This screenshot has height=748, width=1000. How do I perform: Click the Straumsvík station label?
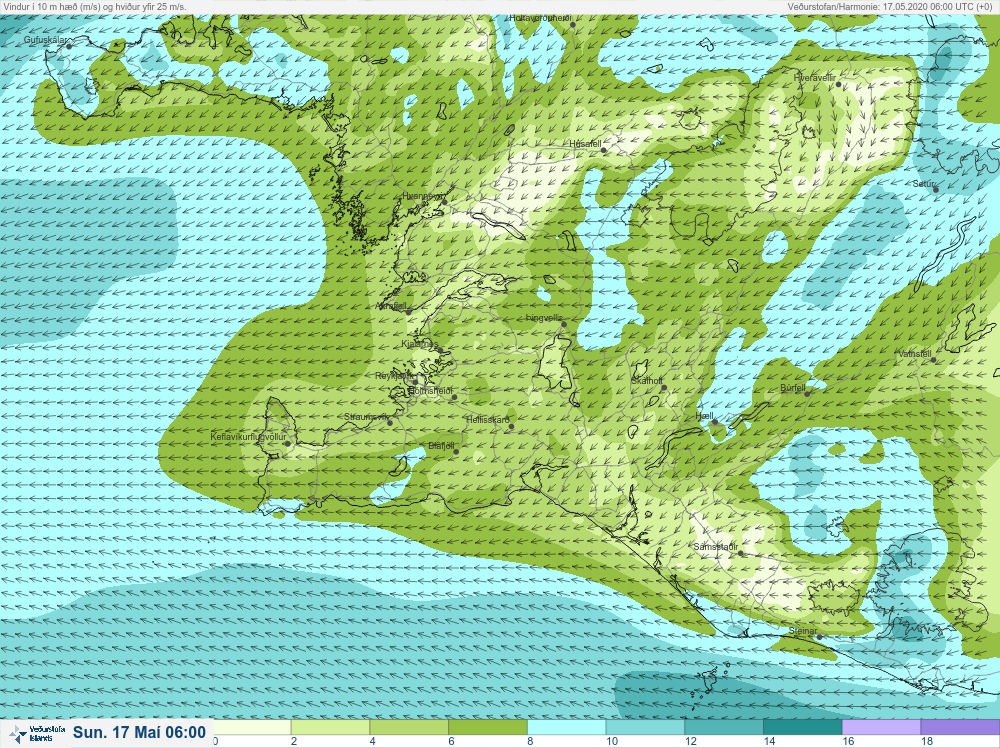(x=366, y=416)
